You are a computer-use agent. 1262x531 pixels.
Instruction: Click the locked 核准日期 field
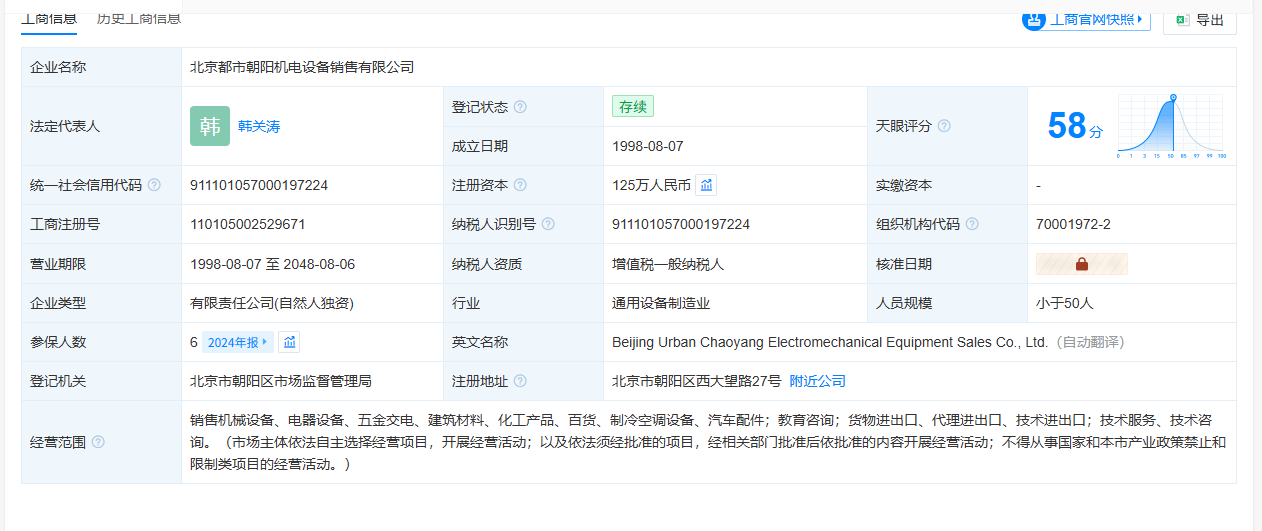pos(1081,264)
